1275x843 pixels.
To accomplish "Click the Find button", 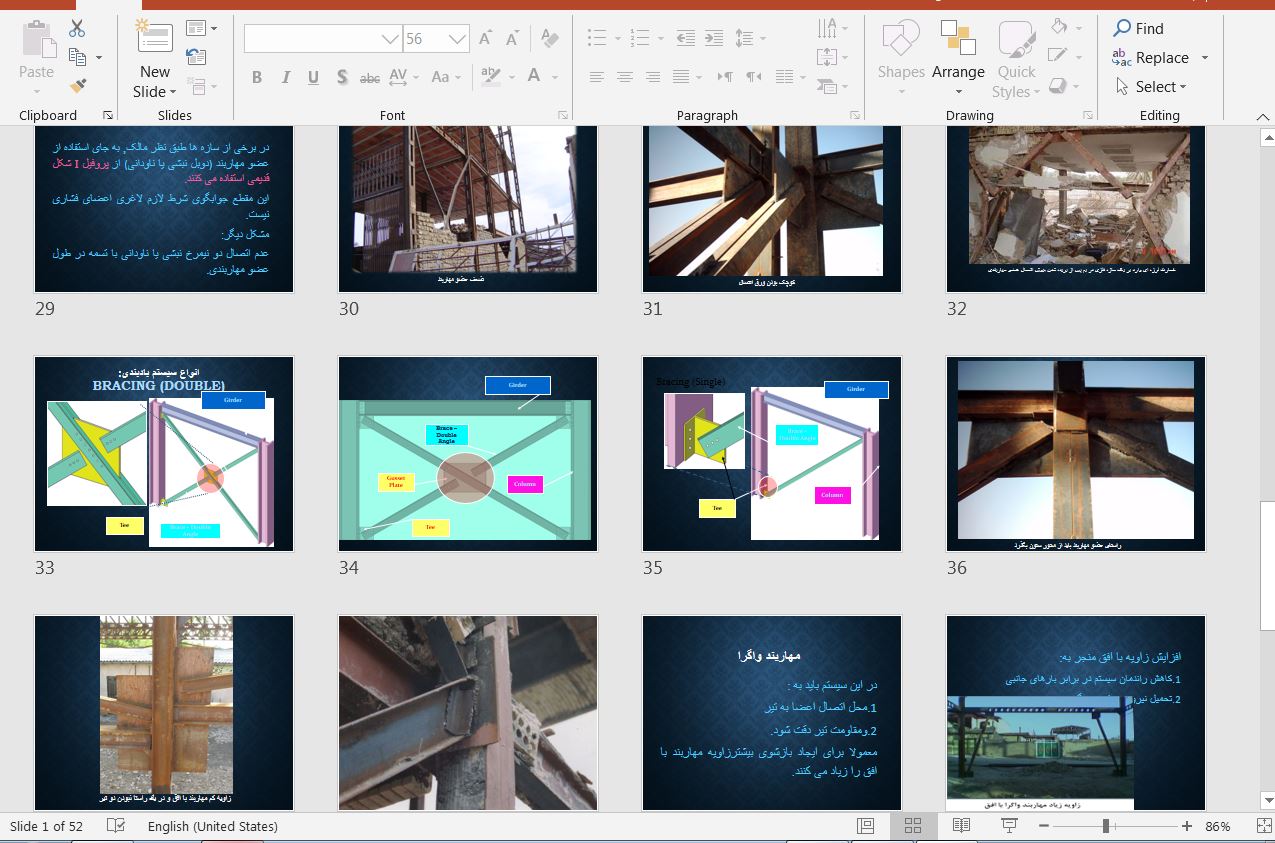I will pos(1139,29).
